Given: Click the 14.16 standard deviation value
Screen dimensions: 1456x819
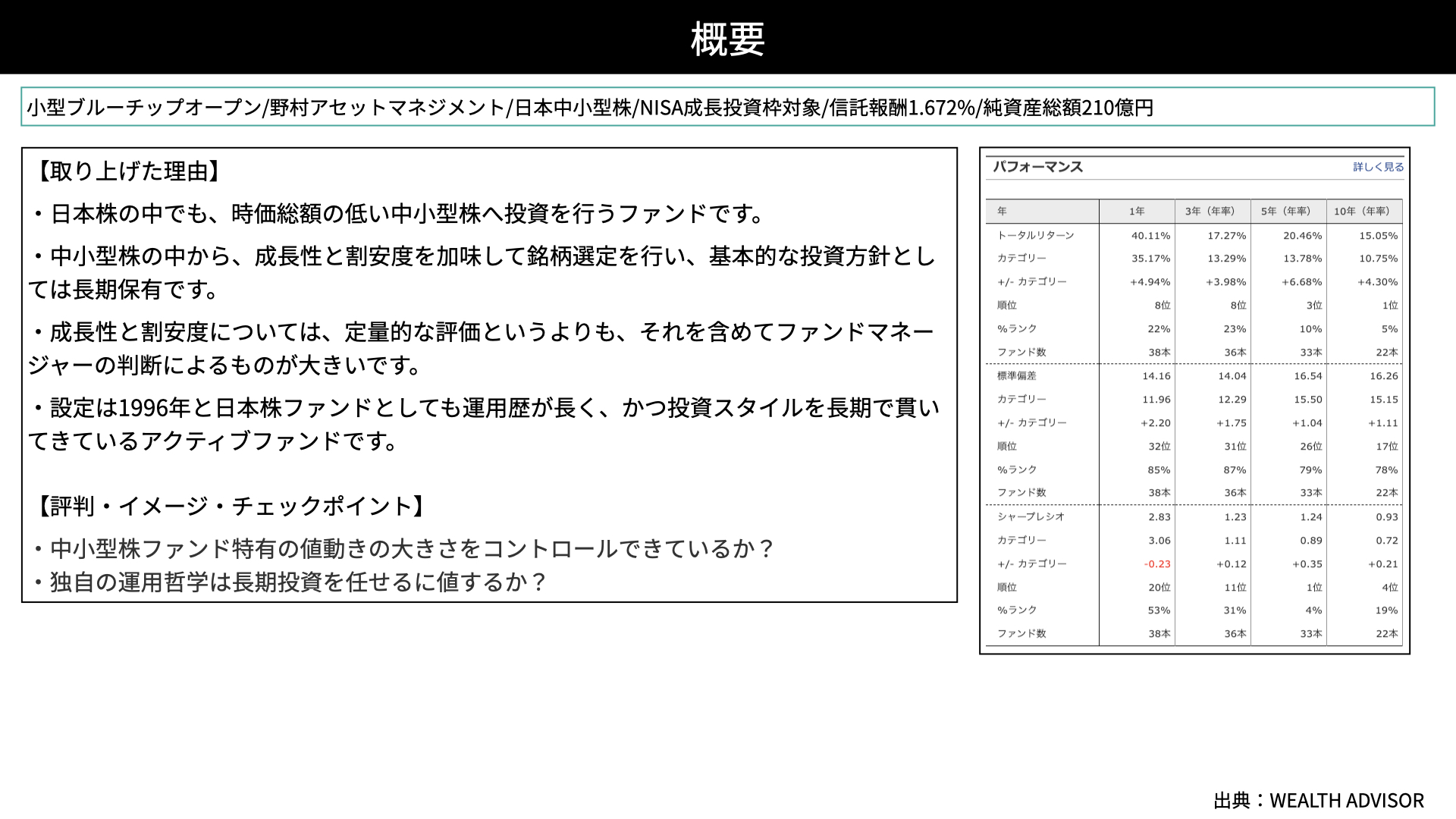Looking at the screenshot, I should 1156,376.
